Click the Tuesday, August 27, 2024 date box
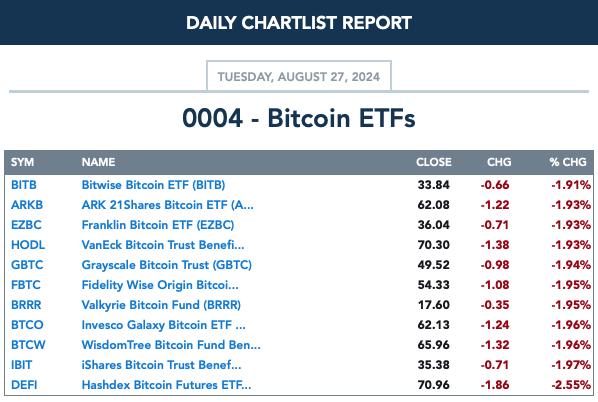The height and width of the screenshot is (402, 598). [x=299, y=76]
